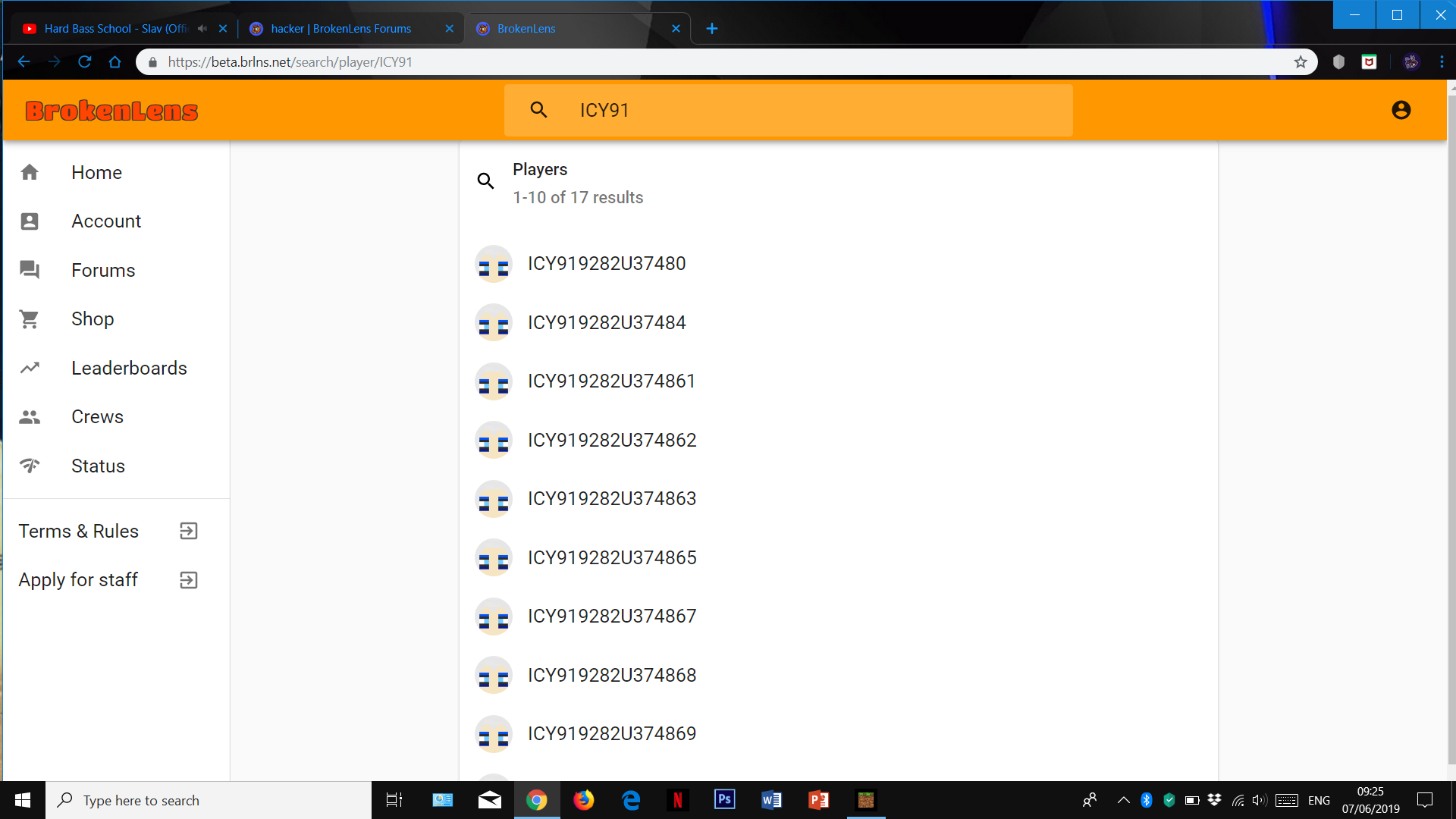The width and height of the screenshot is (1456, 819).
Task: Click avatar of player ICY919282U374865
Action: [494, 558]
